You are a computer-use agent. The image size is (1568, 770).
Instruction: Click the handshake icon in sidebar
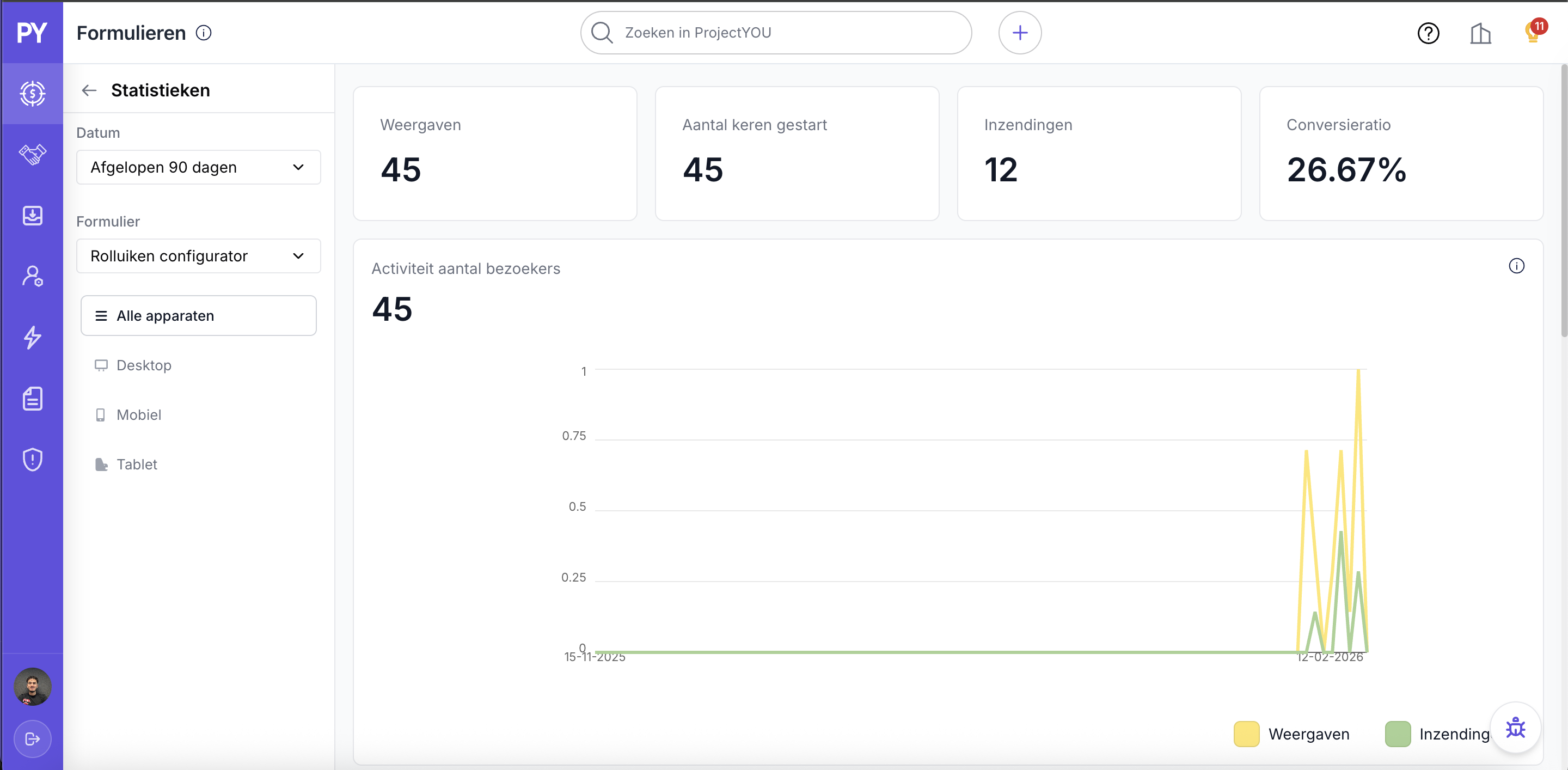point(32,154)
